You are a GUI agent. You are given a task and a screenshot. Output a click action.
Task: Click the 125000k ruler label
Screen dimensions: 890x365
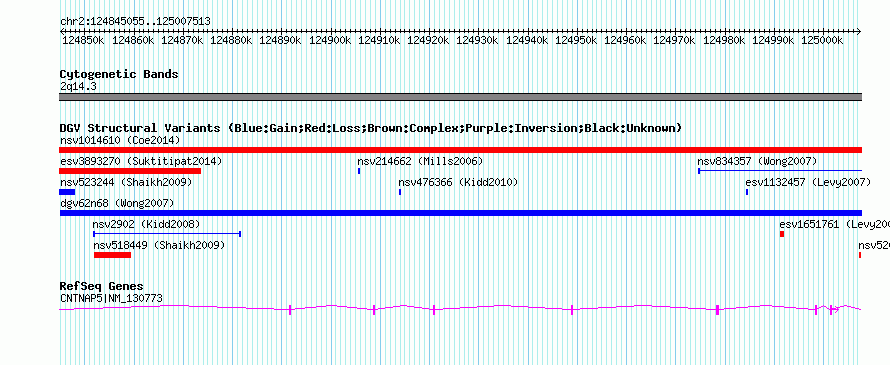821,40
